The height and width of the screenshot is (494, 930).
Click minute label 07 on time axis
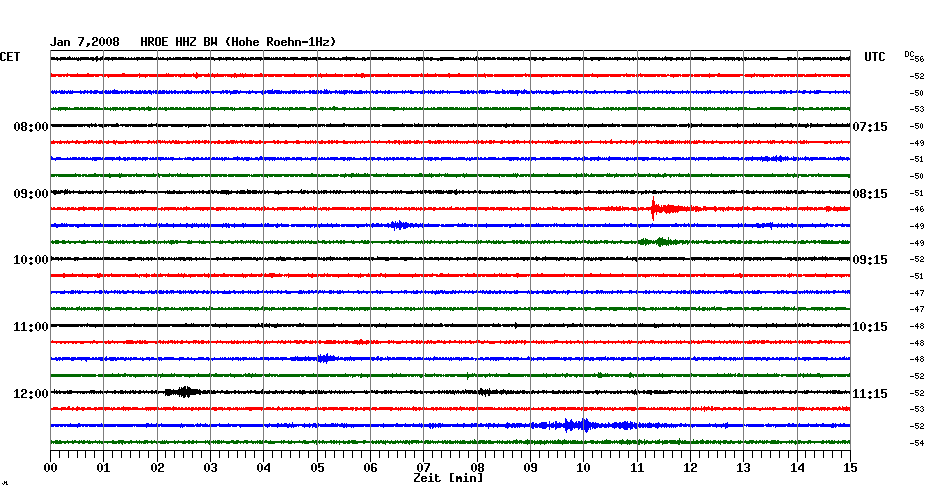(x=423, y=468)
